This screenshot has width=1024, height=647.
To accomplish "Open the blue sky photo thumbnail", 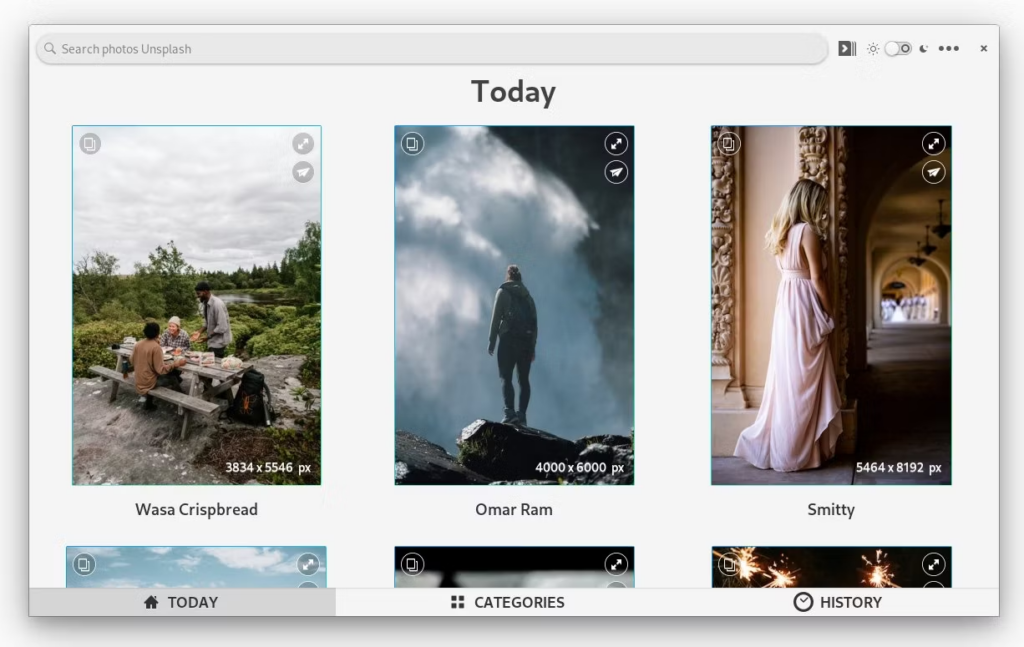I will [196, 567].
